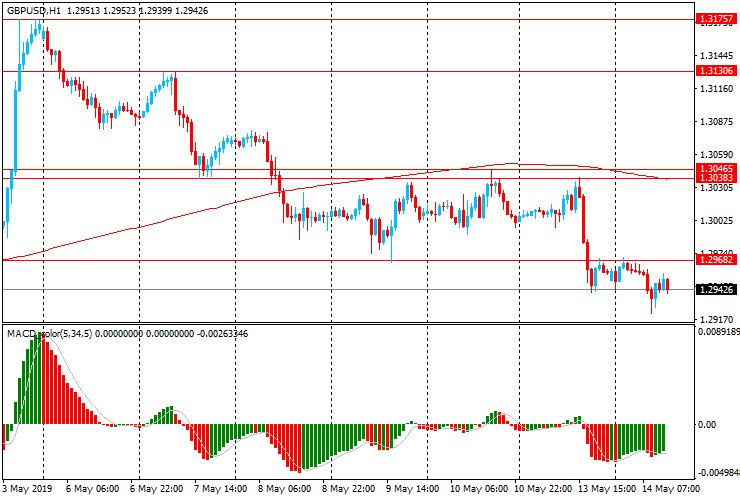The height and width of the screenshot is (500, 740).
Task: Select the 13 May 15:00 time label
Action: click(x=608, y=488)
